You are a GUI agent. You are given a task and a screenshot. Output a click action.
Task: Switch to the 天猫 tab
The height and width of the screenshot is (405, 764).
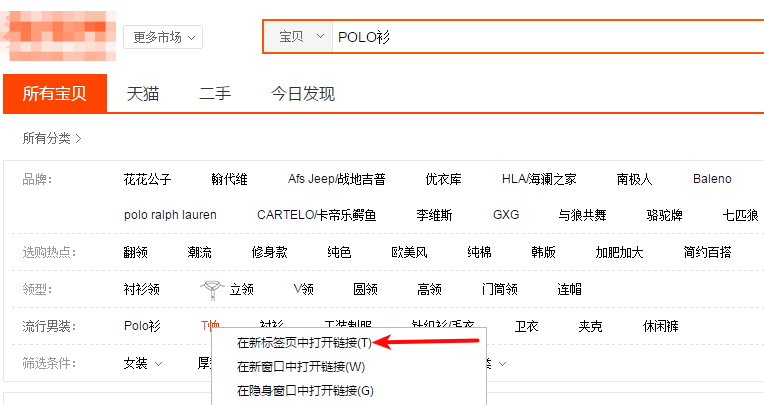point(143,94)
